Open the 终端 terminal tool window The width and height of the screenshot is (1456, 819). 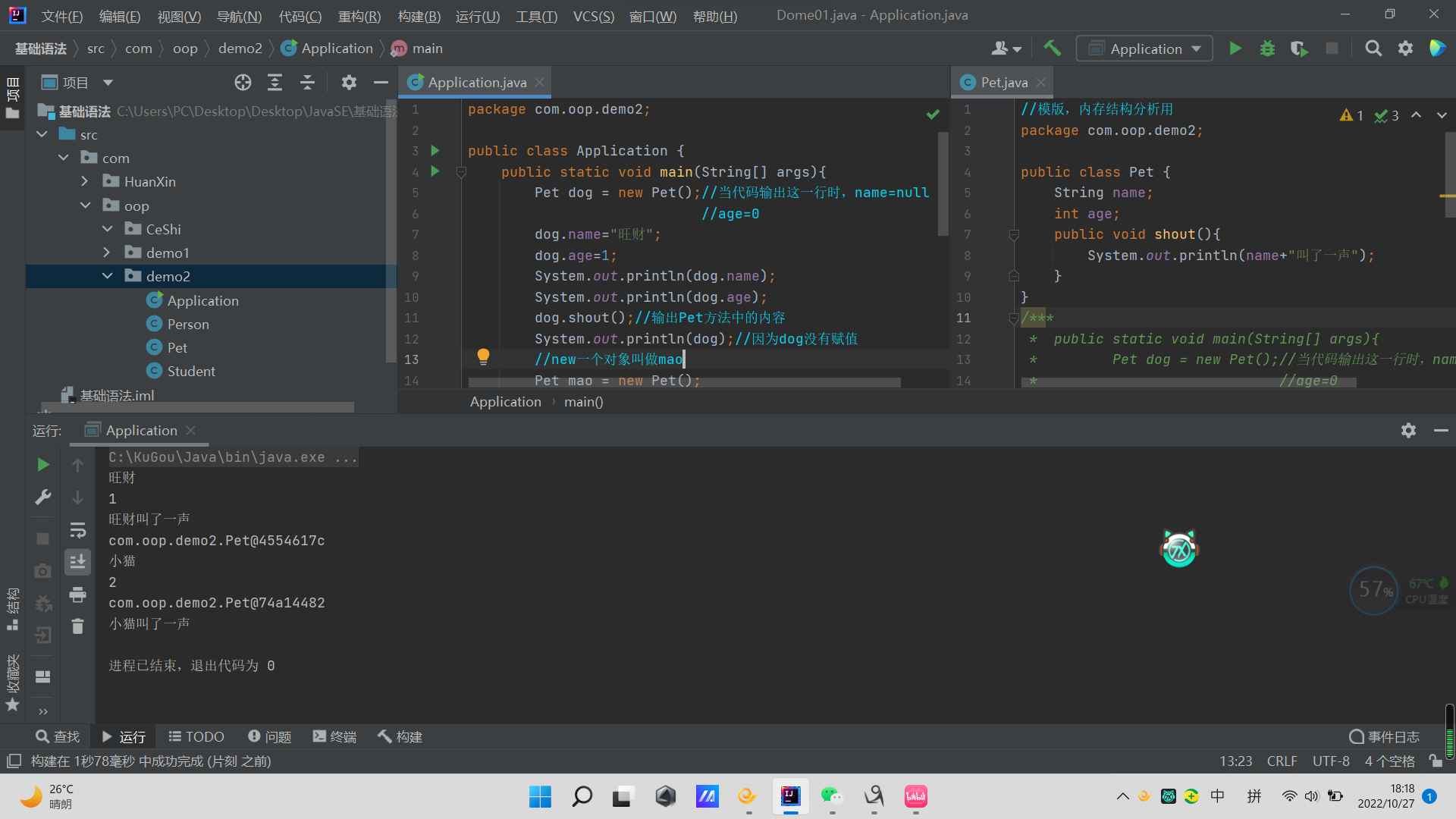click(334, 736)
